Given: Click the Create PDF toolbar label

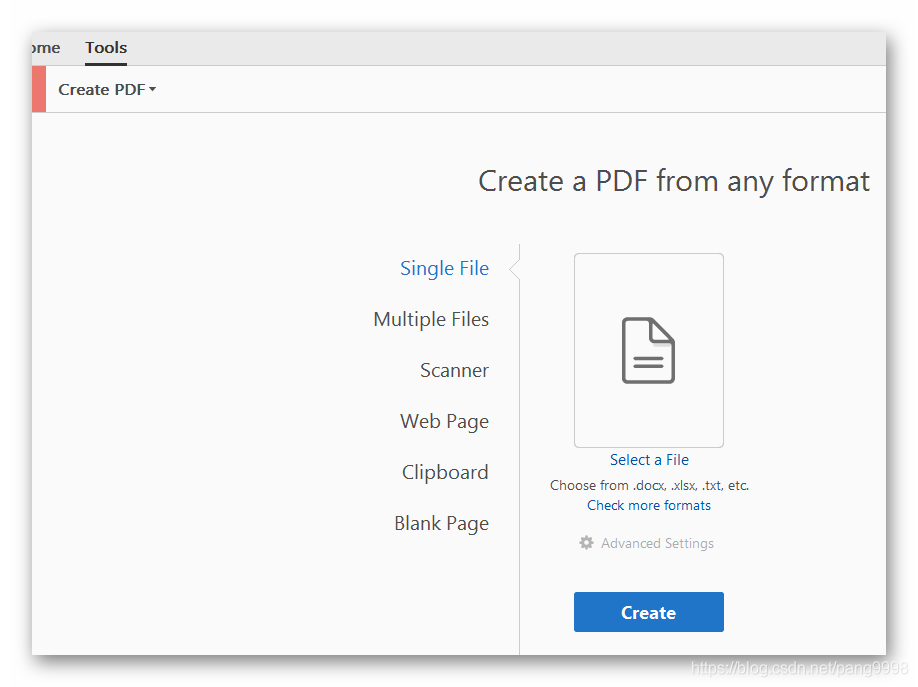Looking at the screenshot, I should [x=101, y=89].
